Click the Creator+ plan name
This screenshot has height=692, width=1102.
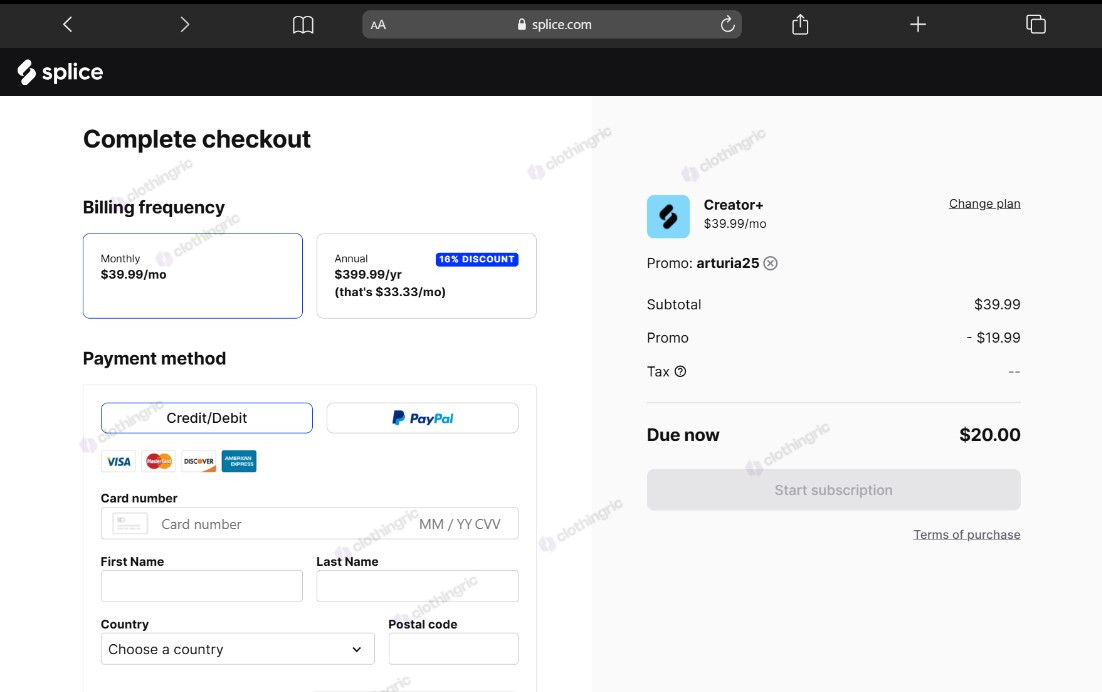(733, 205)
